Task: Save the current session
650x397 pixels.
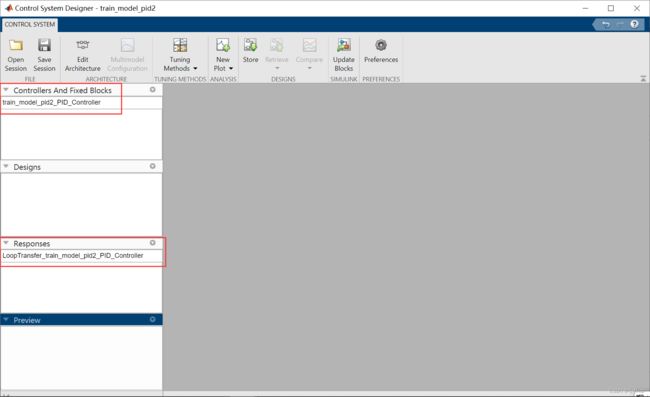Action: pos(44,55)
